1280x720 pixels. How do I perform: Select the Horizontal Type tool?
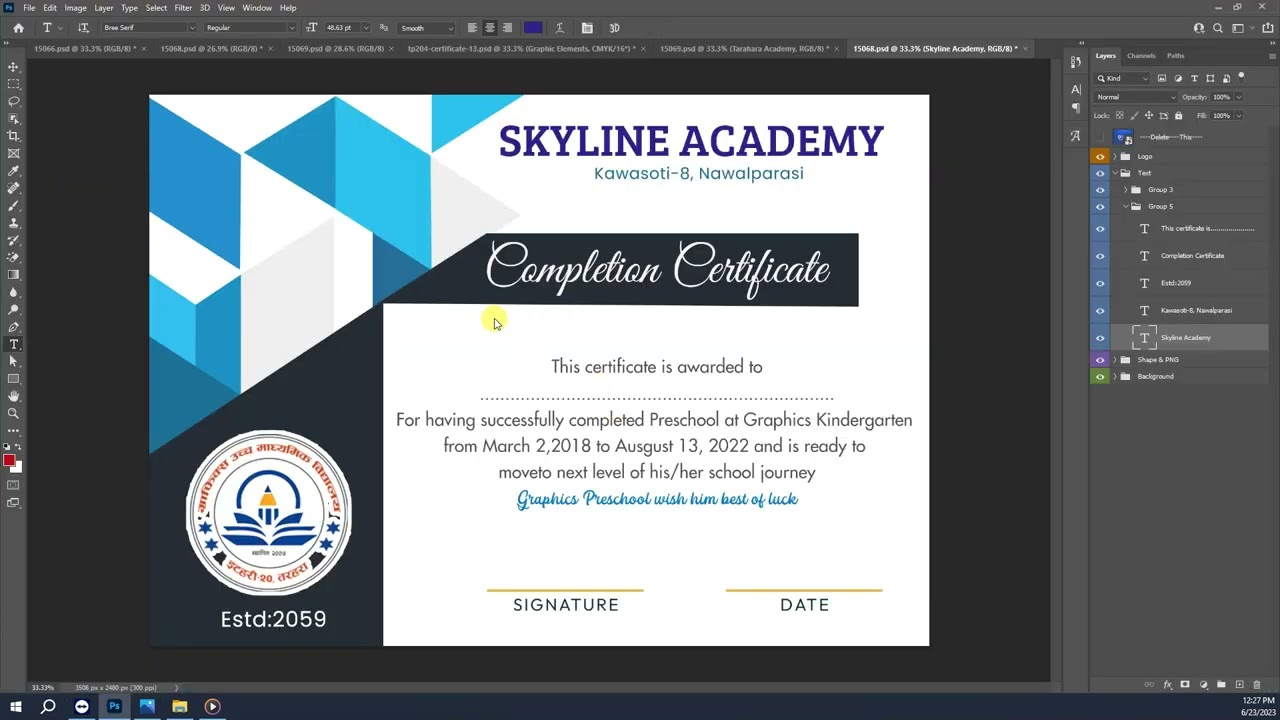coord(13,344)
